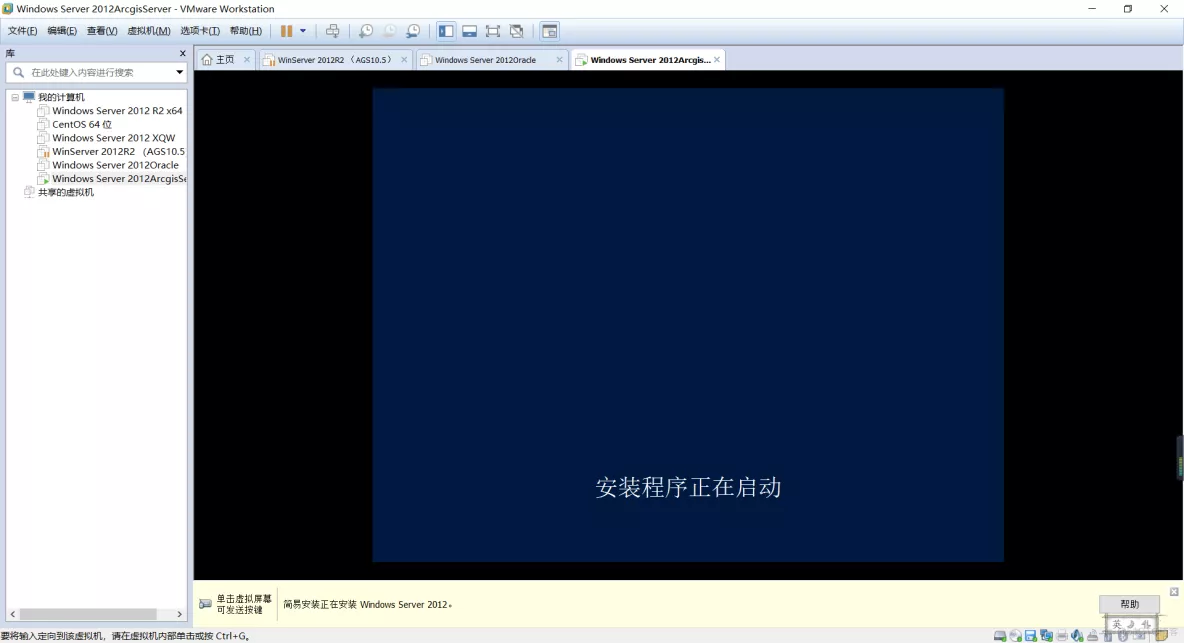Open the 虚拟机 menu
The height and width of the screenshot is (643, 1184).
tap(148, 30)
